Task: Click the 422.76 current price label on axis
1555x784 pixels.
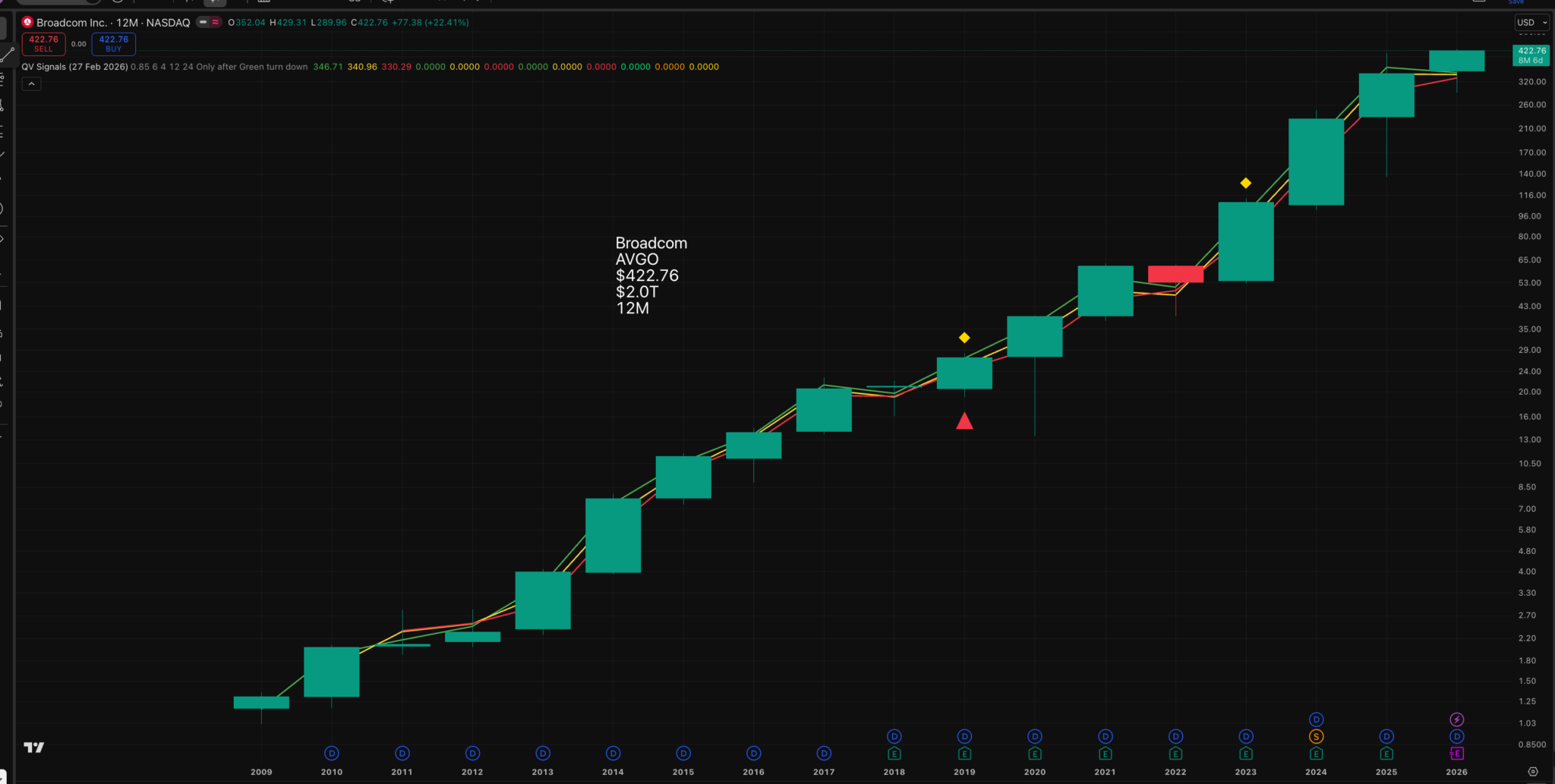Action: [1531, 55]
